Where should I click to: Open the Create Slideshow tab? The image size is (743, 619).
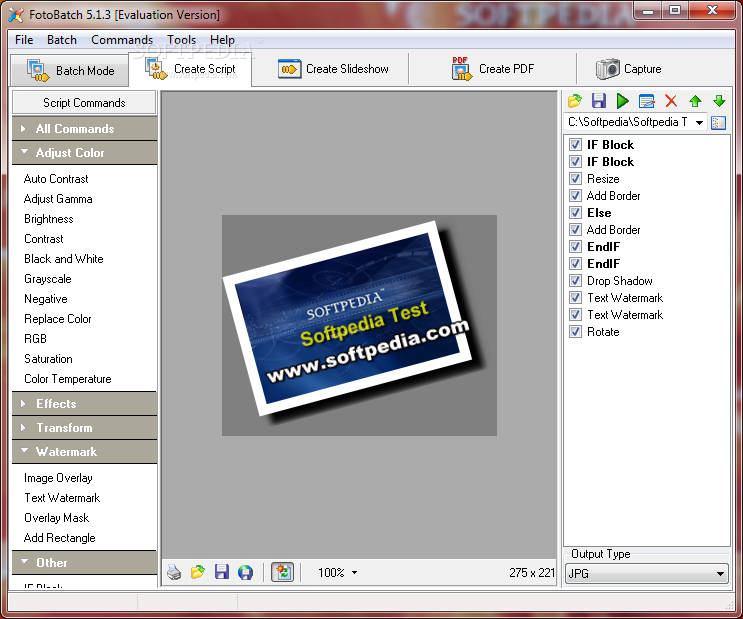pos(333,69)
